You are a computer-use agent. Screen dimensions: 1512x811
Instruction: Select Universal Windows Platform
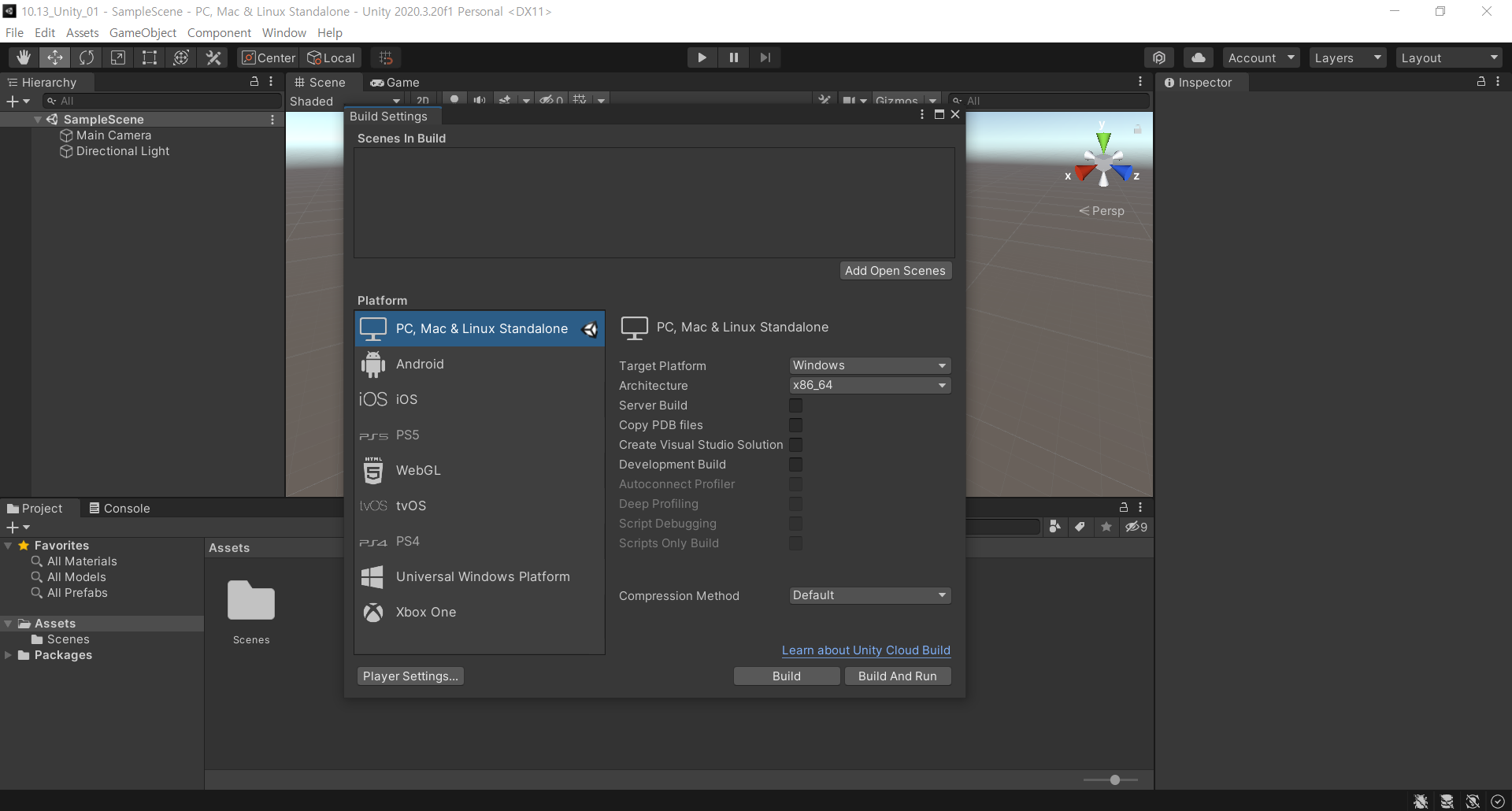click(x=480, y=576)
